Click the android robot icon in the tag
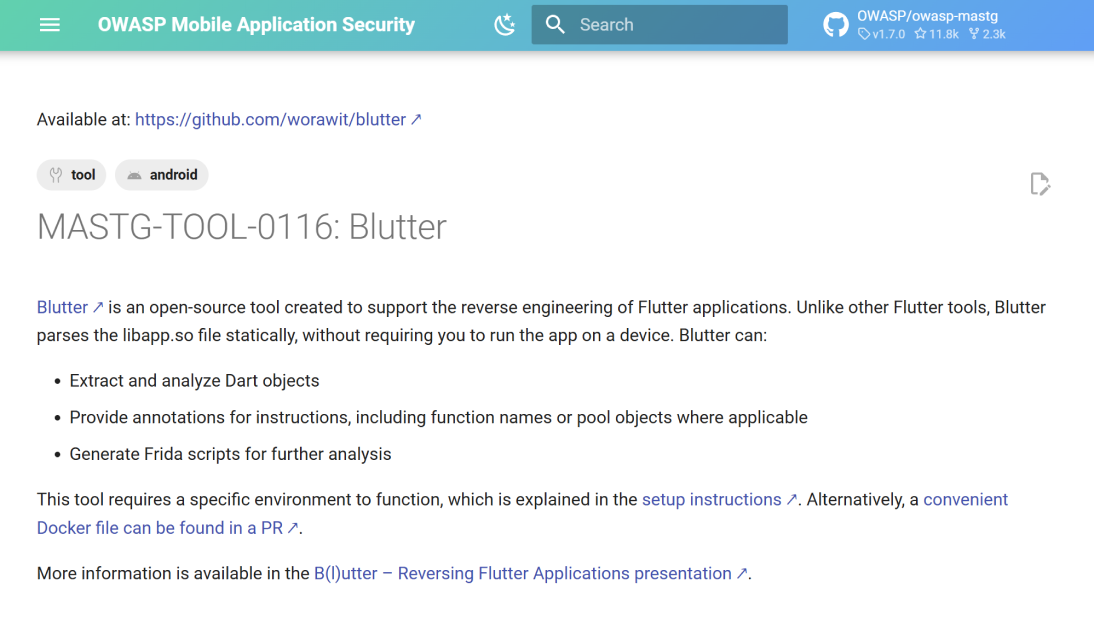Image resolution: width=1094 pixels, height=625 pixels. click(x=134, y=176)
